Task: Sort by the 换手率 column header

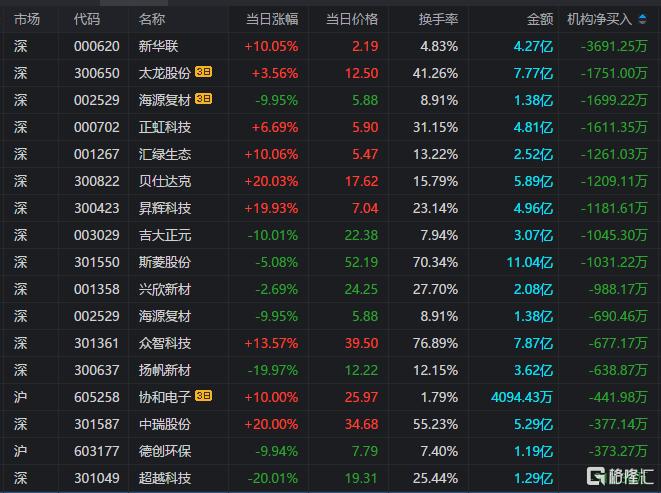Action: point(438,19)
